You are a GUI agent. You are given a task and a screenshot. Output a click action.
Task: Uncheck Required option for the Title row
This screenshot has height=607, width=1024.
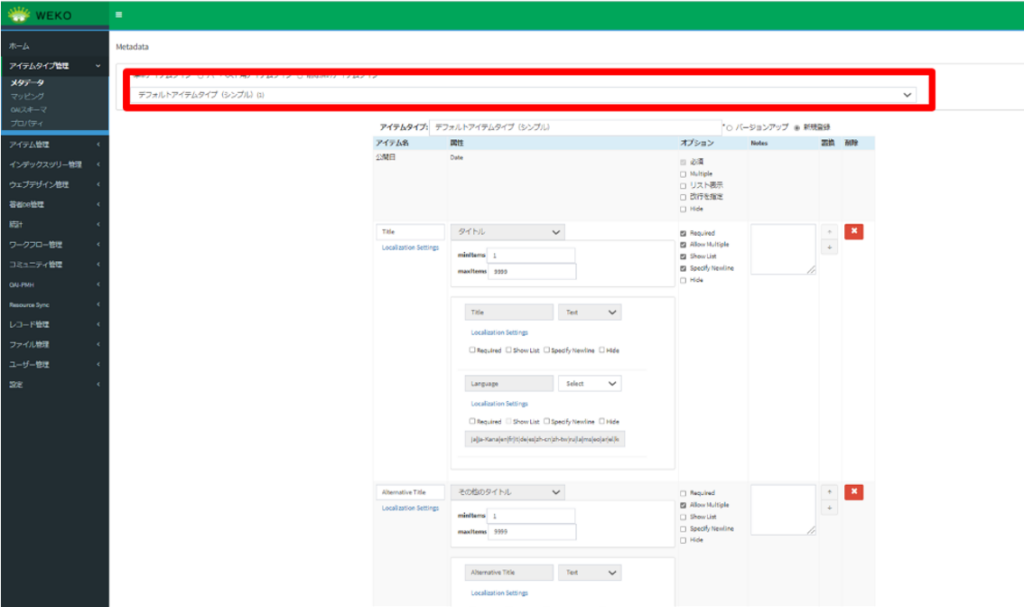(x=683, y=233)
